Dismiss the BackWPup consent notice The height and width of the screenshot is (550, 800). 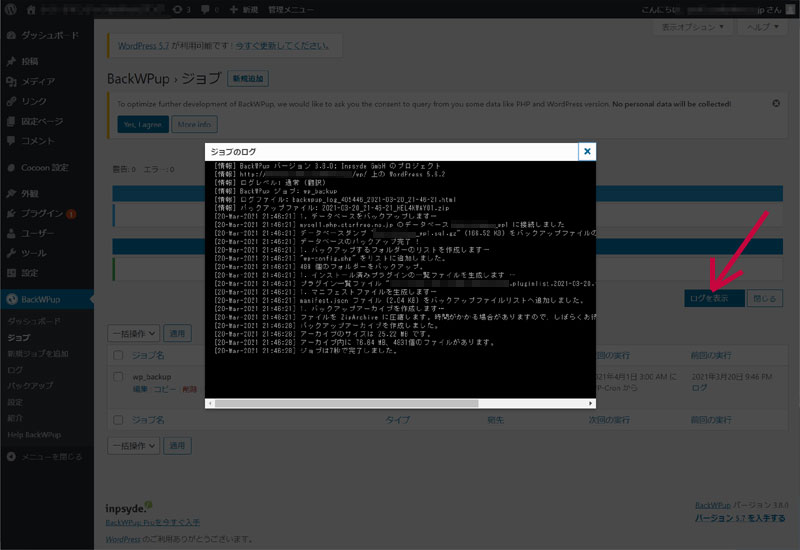pos(776,104)
